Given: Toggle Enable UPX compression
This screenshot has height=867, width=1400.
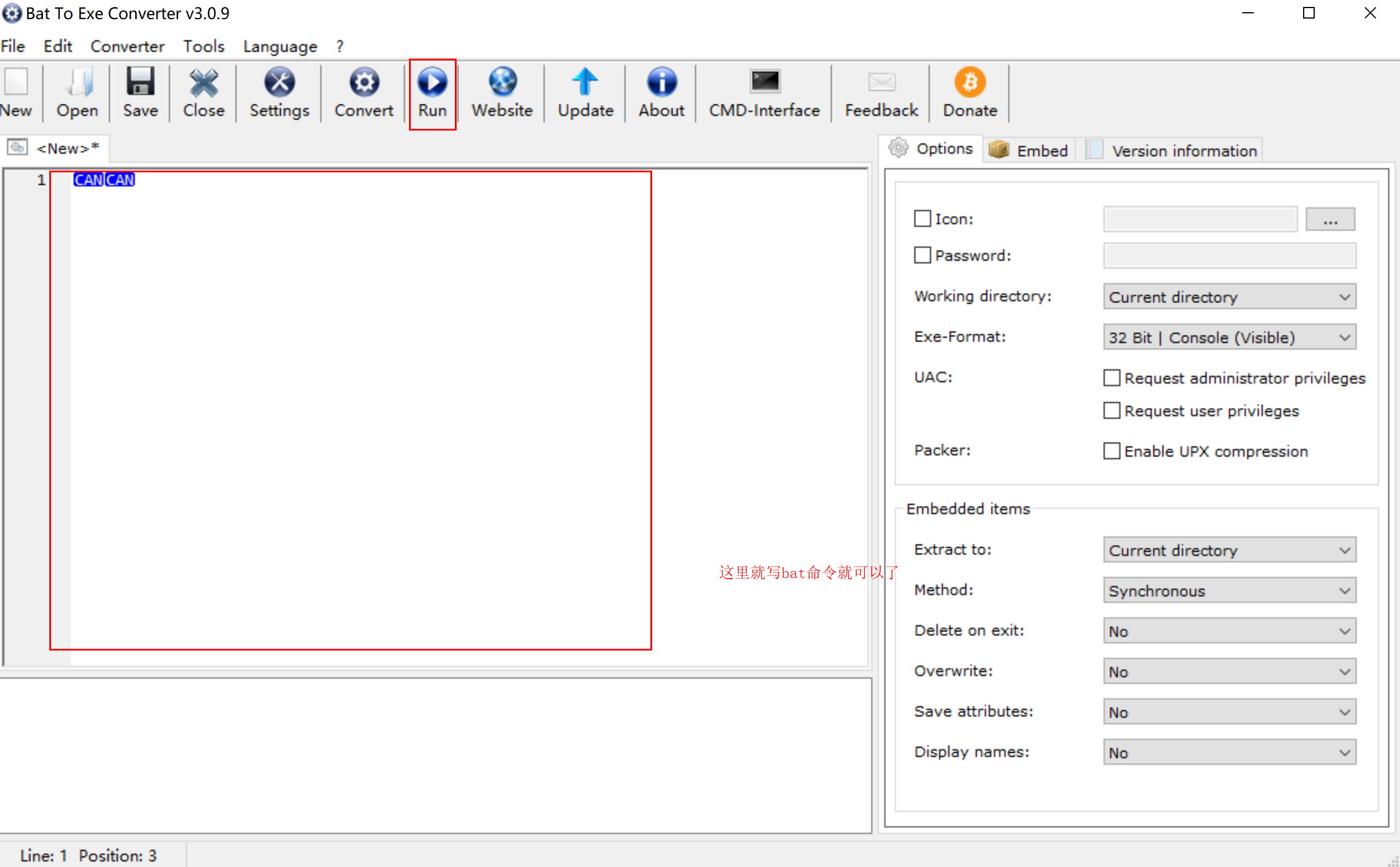Looking at the screenshot, I should (1111, 451).
